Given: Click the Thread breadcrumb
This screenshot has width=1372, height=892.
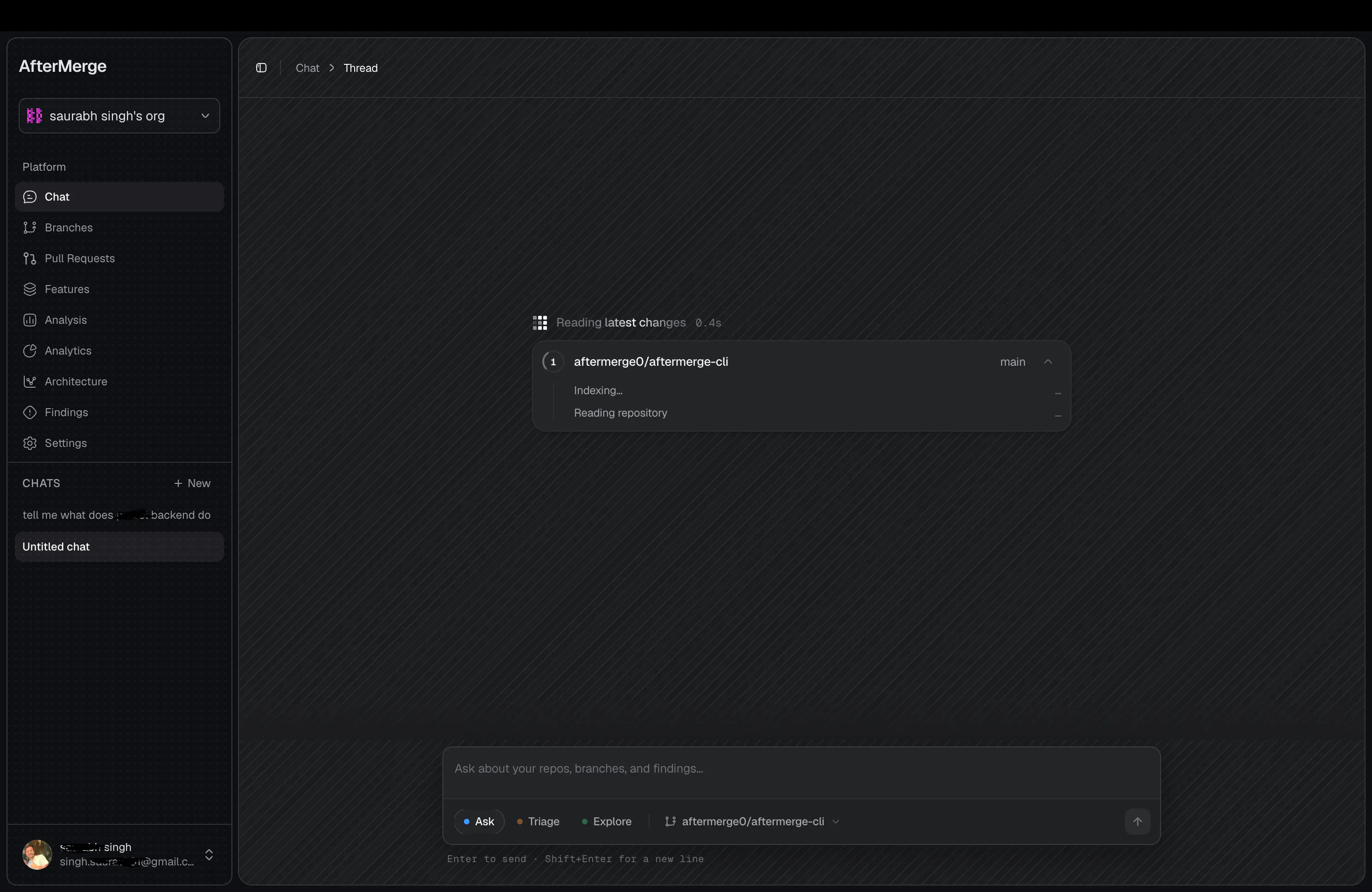Looking at the screenshot, I should (361, 68).
